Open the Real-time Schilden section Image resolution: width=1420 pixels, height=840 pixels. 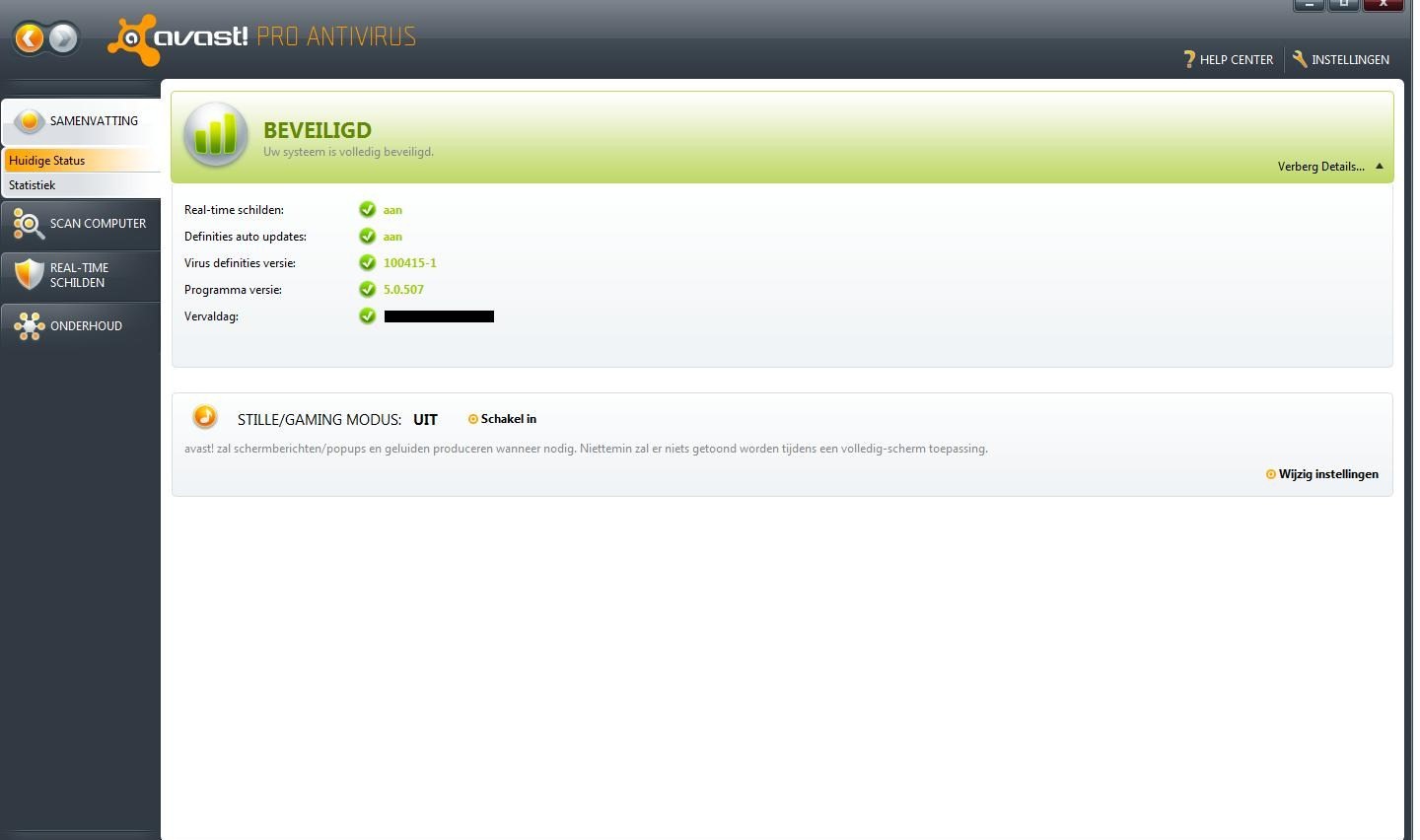tap(81, 275)
